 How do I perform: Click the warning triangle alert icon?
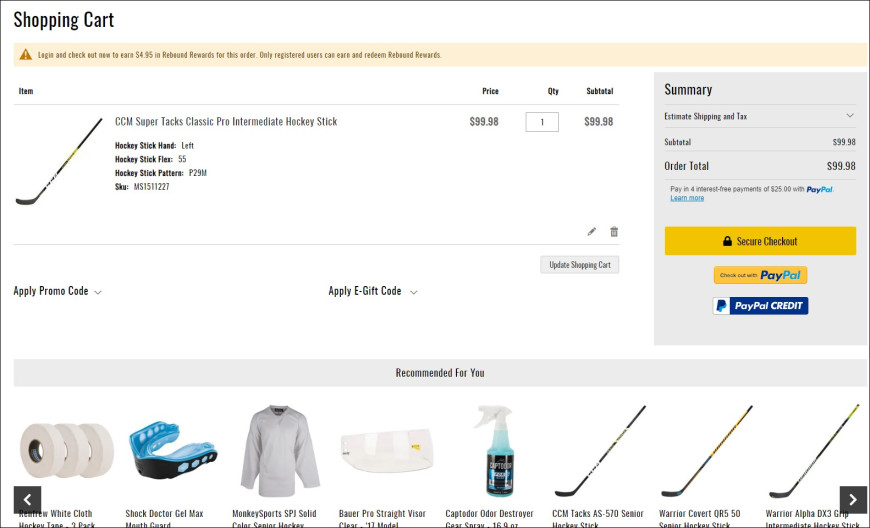(x=26, y=55)
